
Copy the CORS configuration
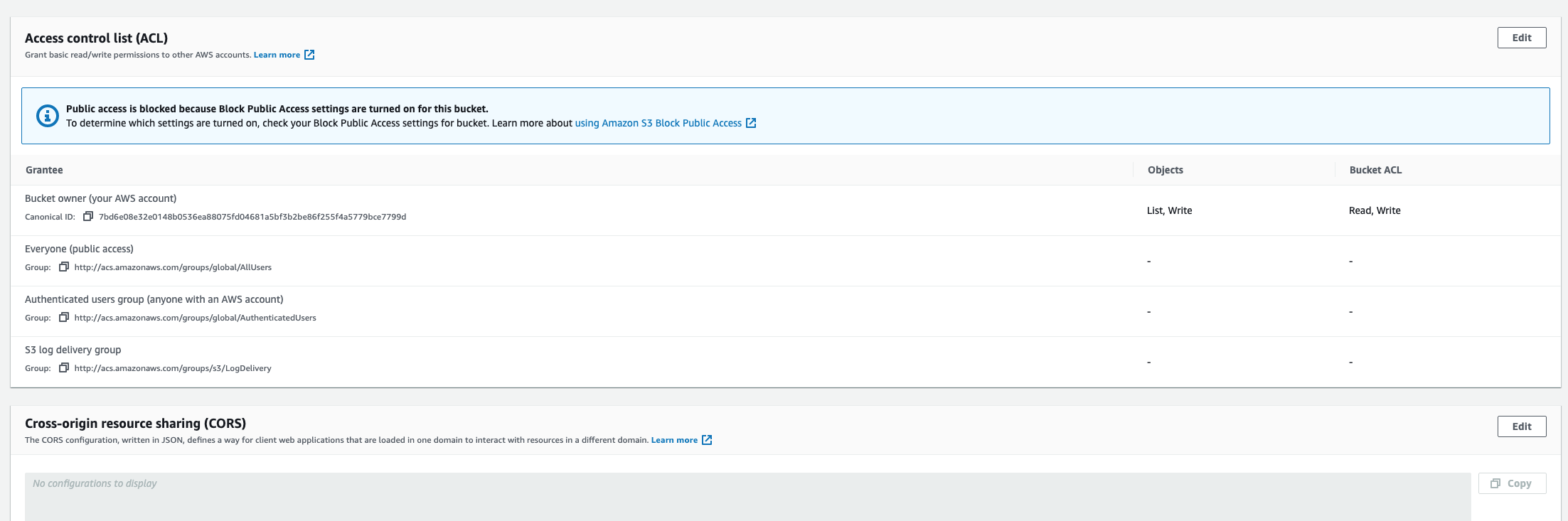(x=1512, y=483)
